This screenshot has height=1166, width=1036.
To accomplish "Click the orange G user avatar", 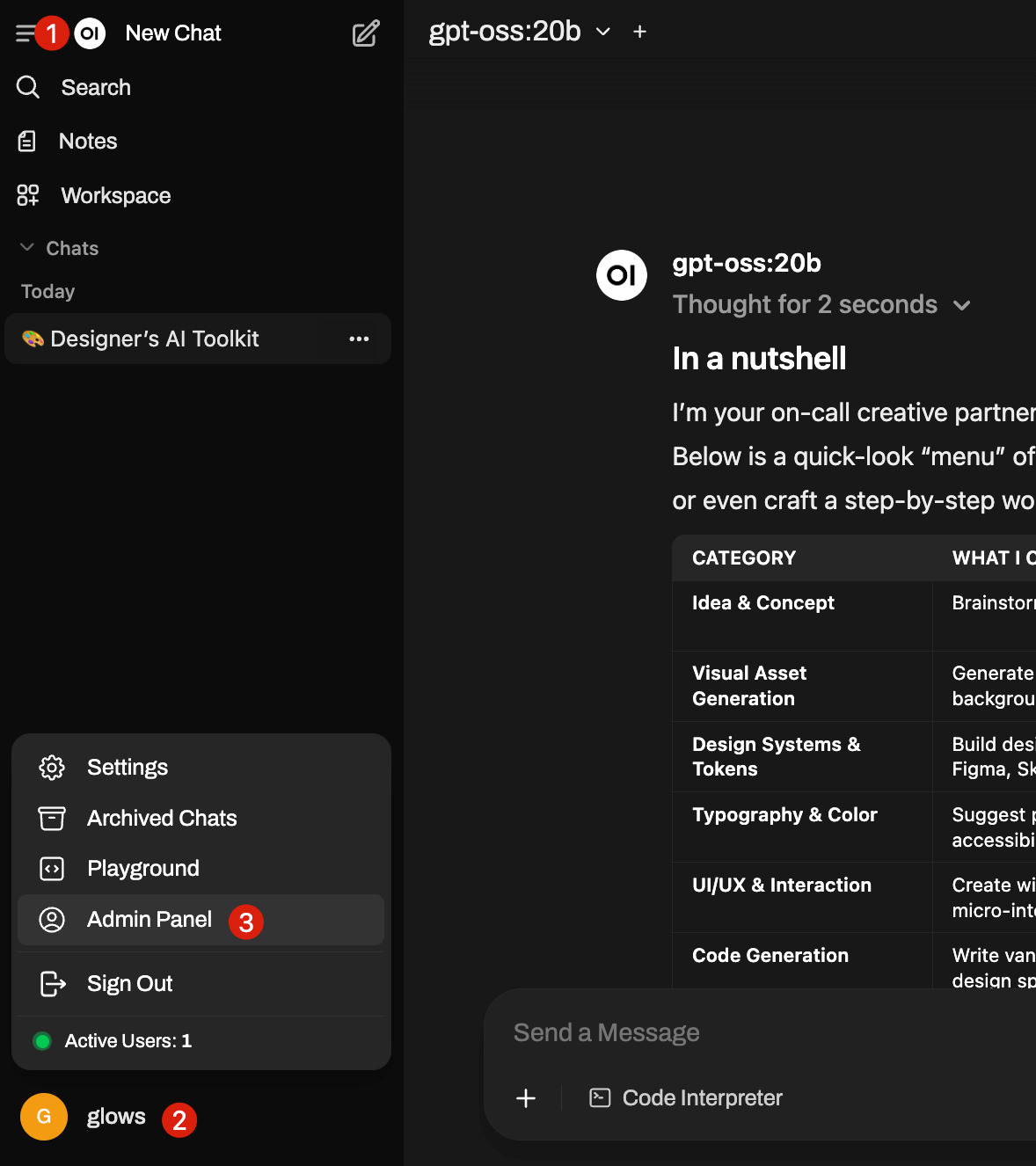I will pyautogui.click(x=44, y=1117).
